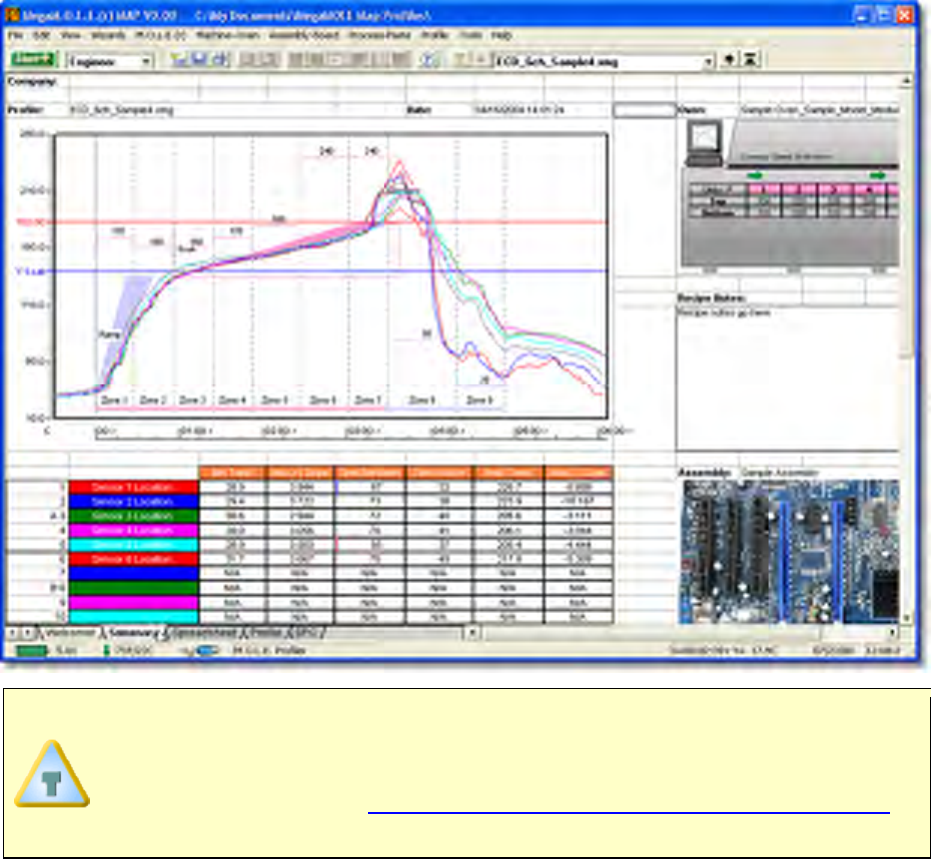Select the red Sensor 1 Location cell
Image resolution: width=931 pixels, height=859 pixels.
coord(134,486)
